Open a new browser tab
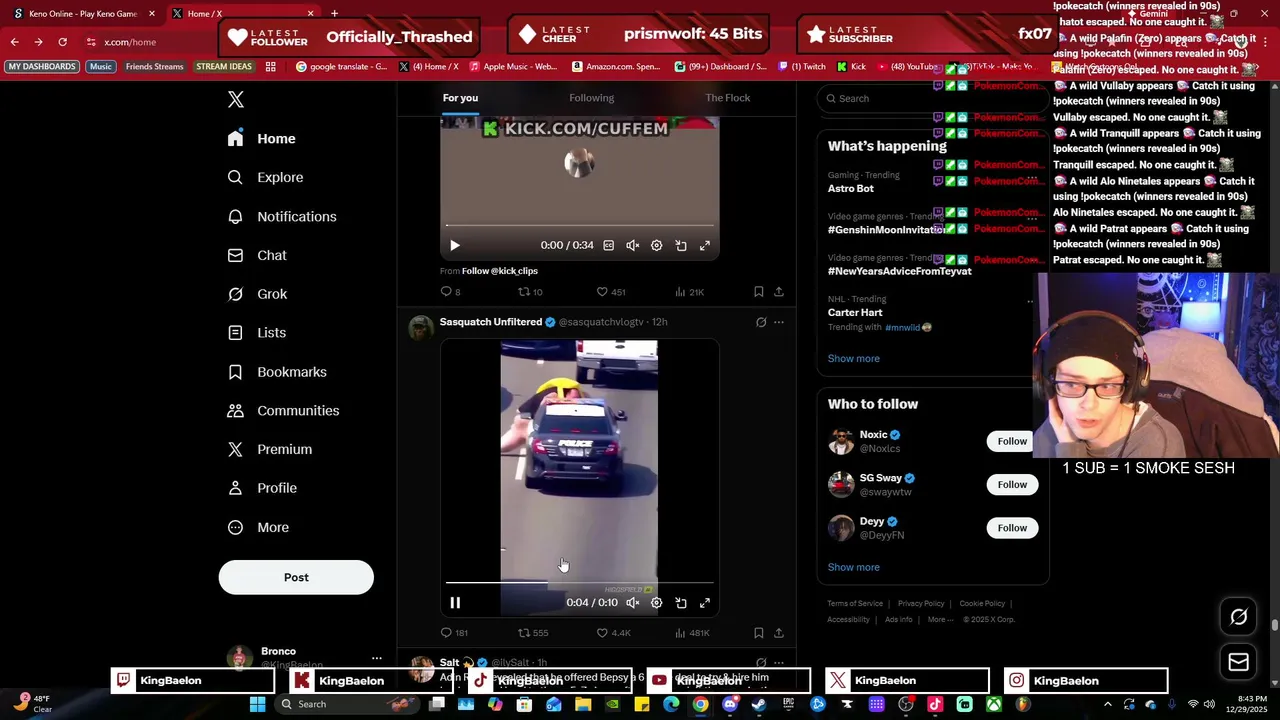The height and width of the screenshot is (720, 1280). [x=334, y=14]
